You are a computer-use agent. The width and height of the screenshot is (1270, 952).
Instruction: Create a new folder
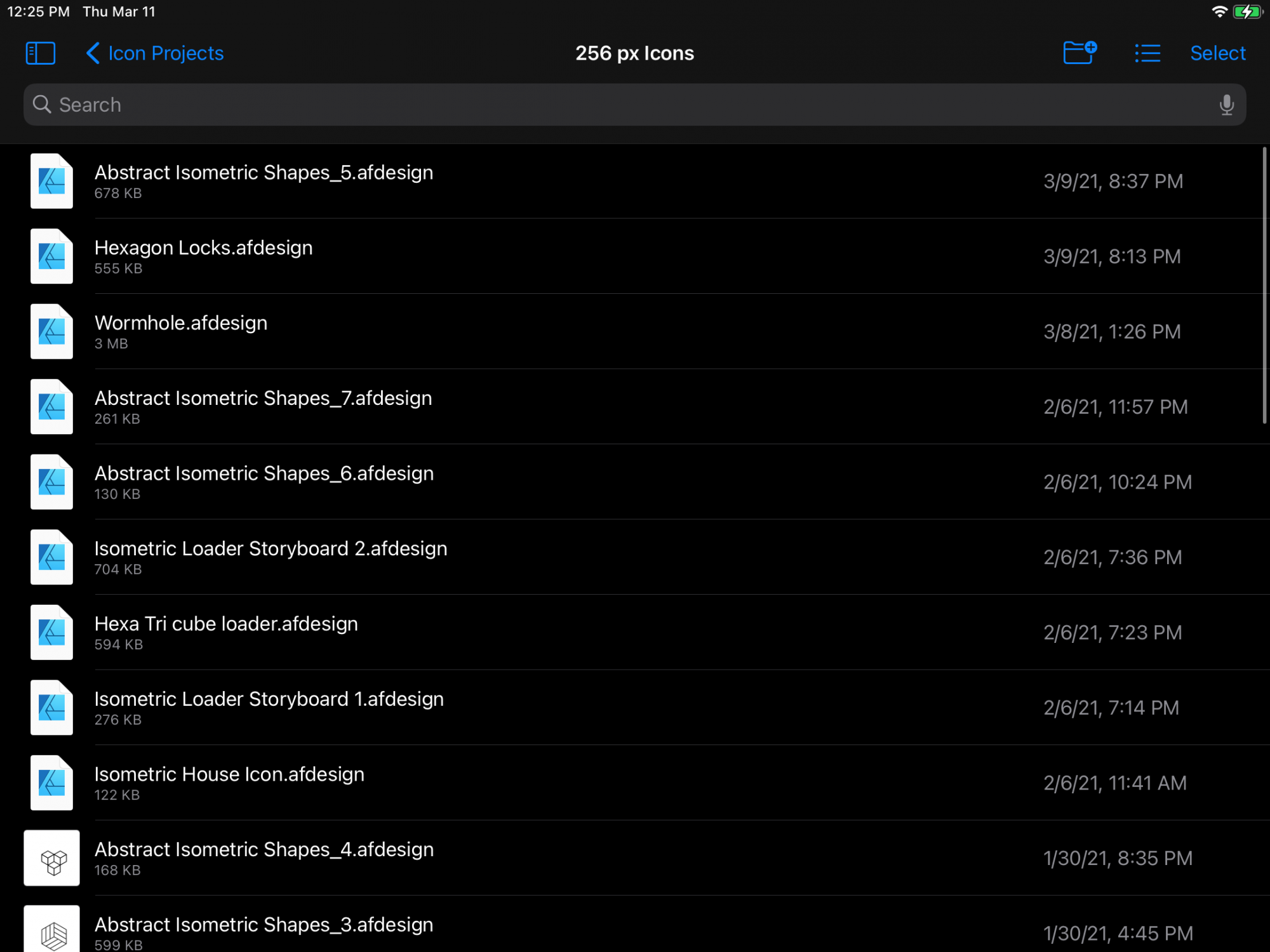[x=1079, y=53]
